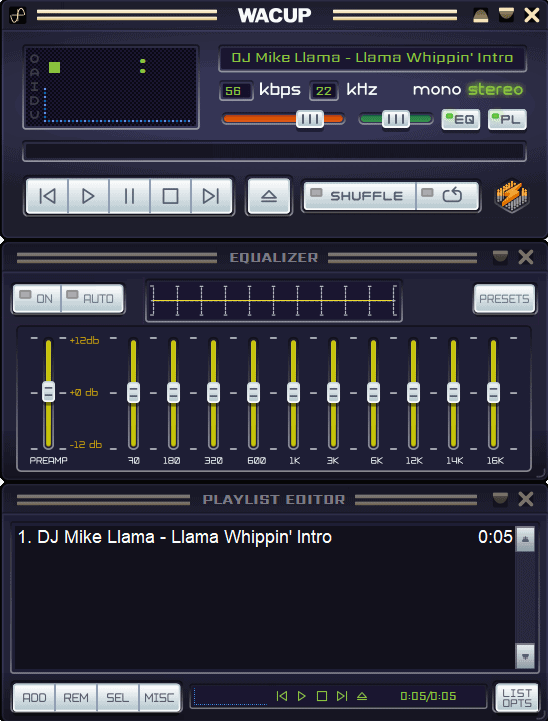Viewport: 548px width, 721px height.
Task: Skip to next track in main window
Action: point(211,196)
